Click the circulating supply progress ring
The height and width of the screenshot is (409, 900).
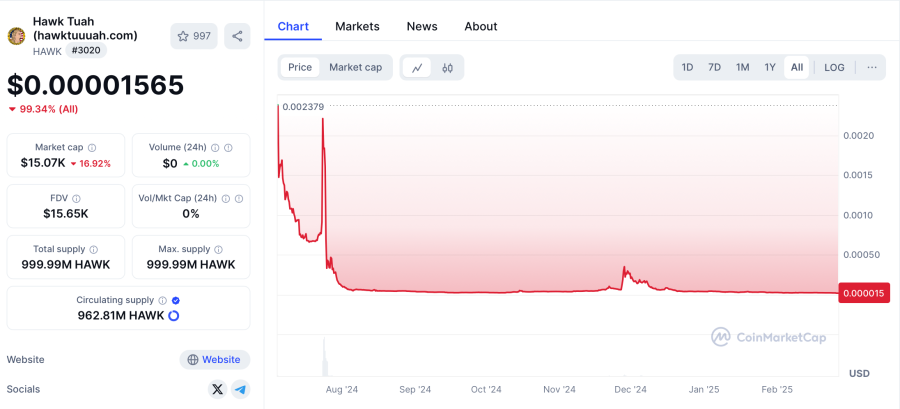pyautogui.click(x=173, y=315)
